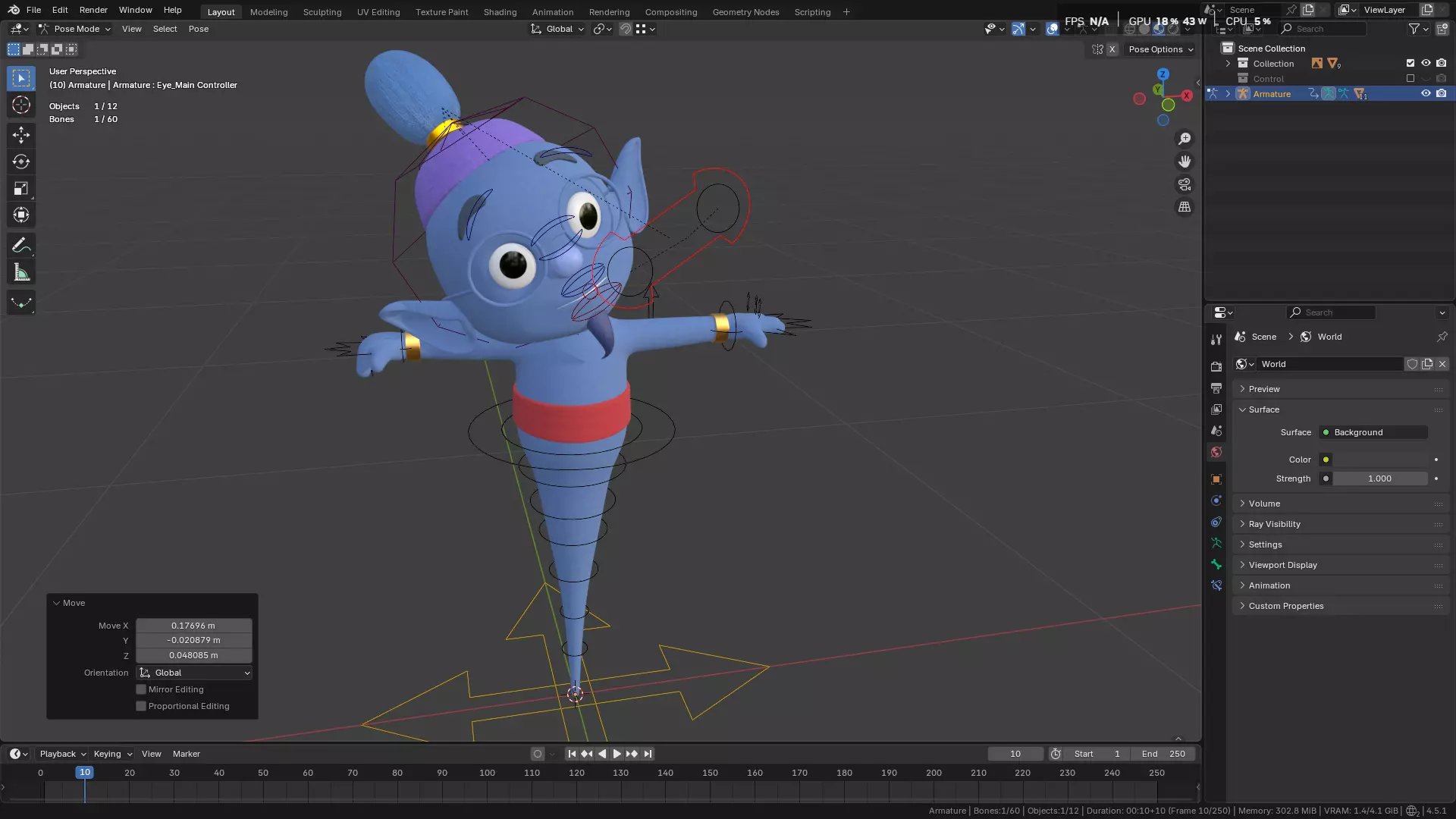
Task: Open the Scene properties tab
Action: point(1216,431)
